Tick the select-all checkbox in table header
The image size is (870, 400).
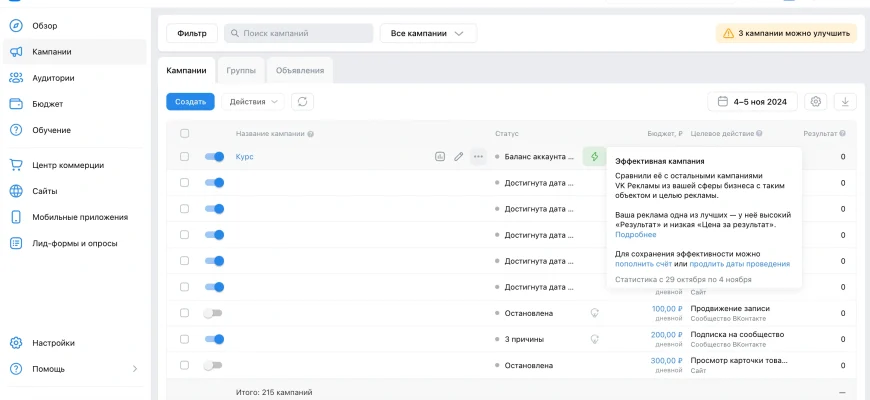click(x=184, y=134)
